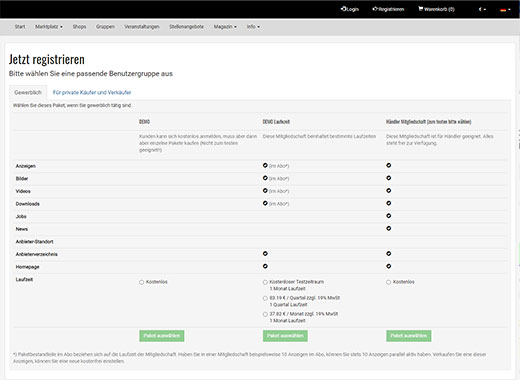Click News checkmark in Händler column
This screenshot has width=520, height=380.
click(x=389, y=228)
